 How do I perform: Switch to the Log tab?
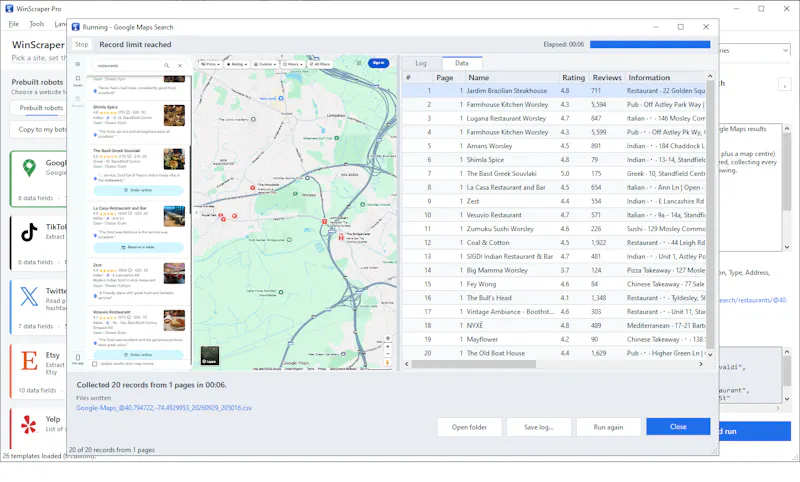pyautogui.click(x=421, y=63)
